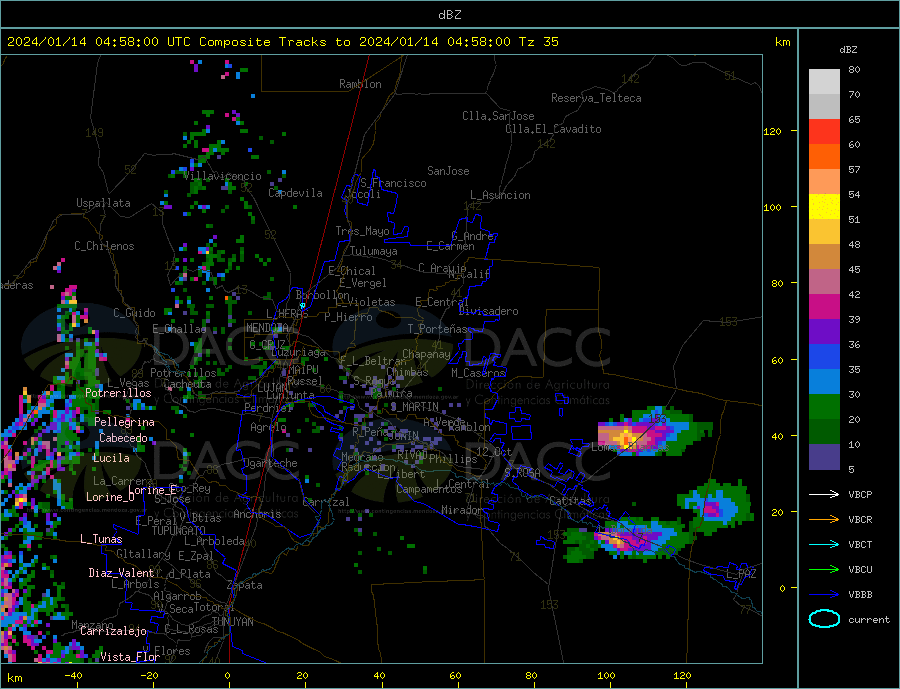Viewport: 900px width, 689px height.
Task: Select the green 20 dBZ color swatch
Action: [x=824, y=407]
